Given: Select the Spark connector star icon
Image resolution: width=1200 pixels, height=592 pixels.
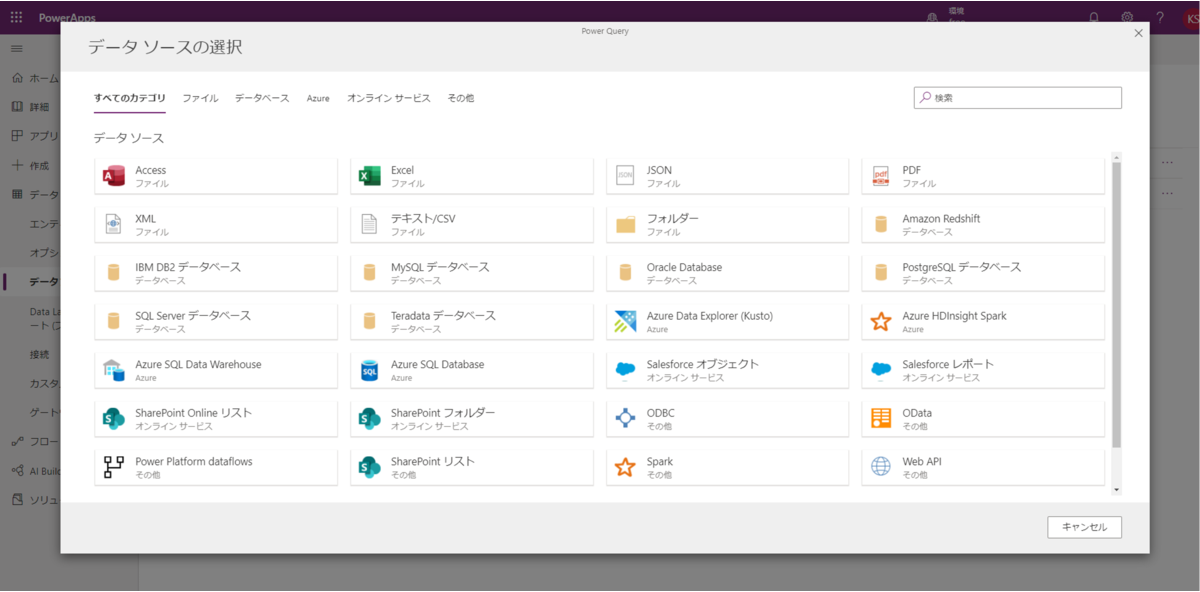Looking at the screenshot, I should click(x=626, y=467).
